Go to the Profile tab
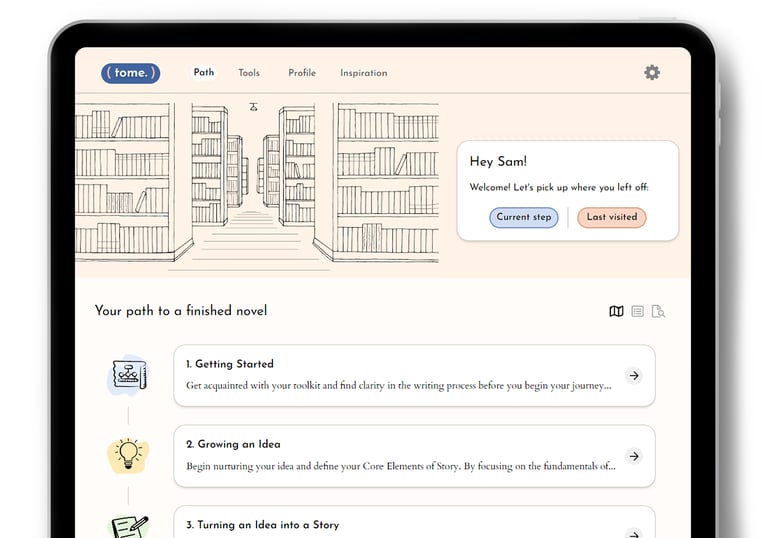 (302, 73)
